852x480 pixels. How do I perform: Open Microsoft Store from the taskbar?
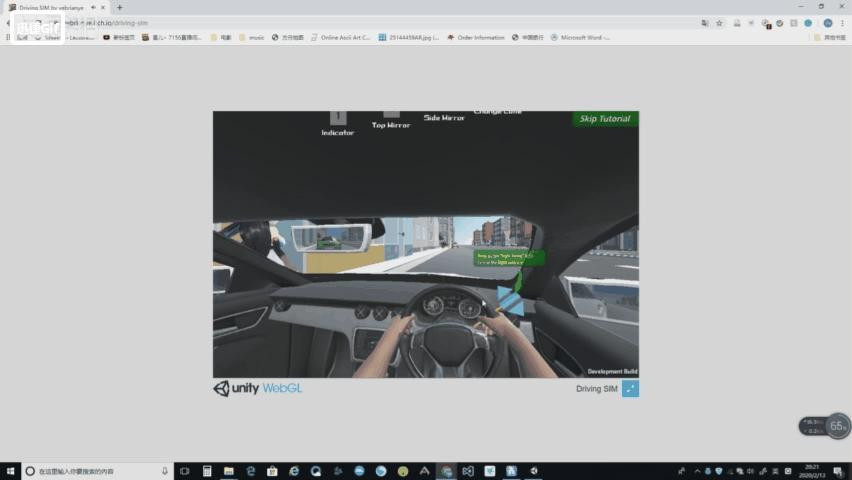coord(272,471)
